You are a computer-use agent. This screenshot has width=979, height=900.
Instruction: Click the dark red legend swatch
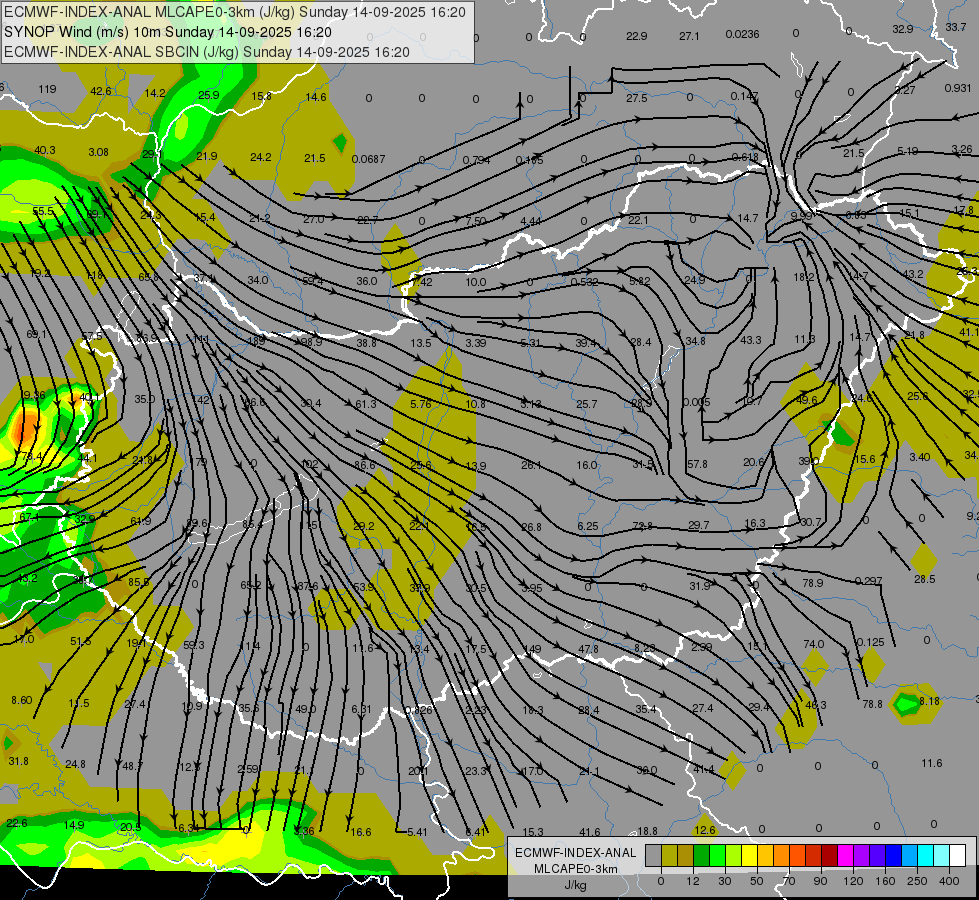(830, 856)
